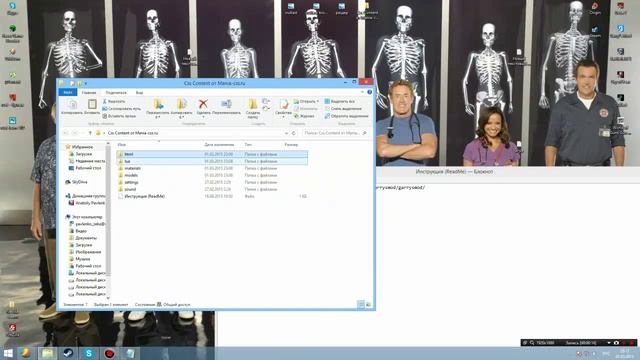
Task: Click the Notepad icon on the taskbar
Action: pos(130,353)
